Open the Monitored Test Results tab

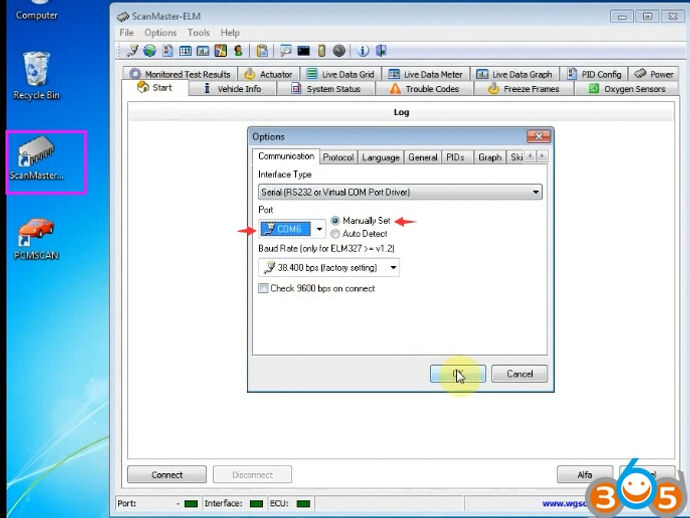(x=180, y=74)
